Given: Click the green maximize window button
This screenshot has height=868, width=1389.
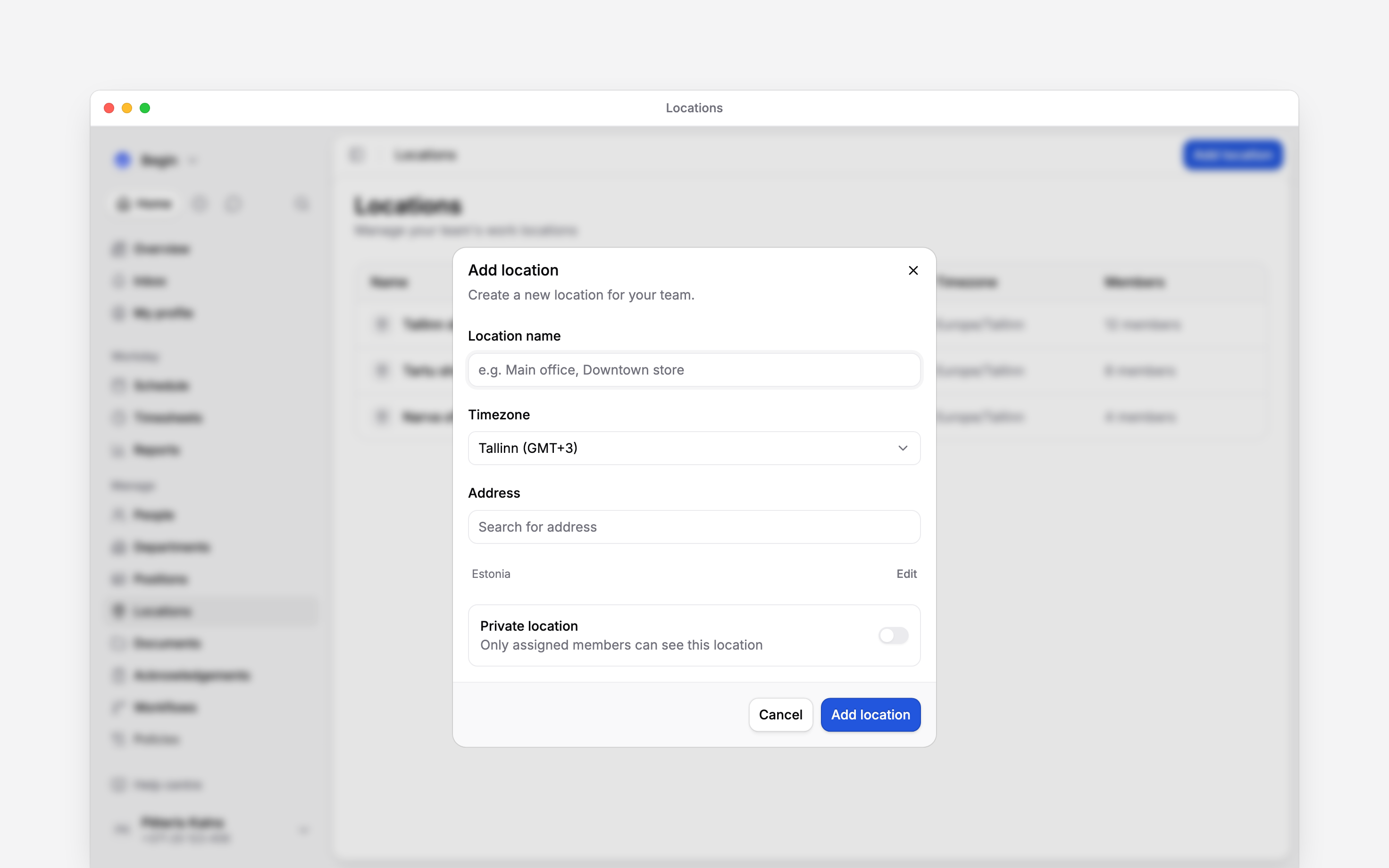Looking at the screenshot, I should pos(145,108).
